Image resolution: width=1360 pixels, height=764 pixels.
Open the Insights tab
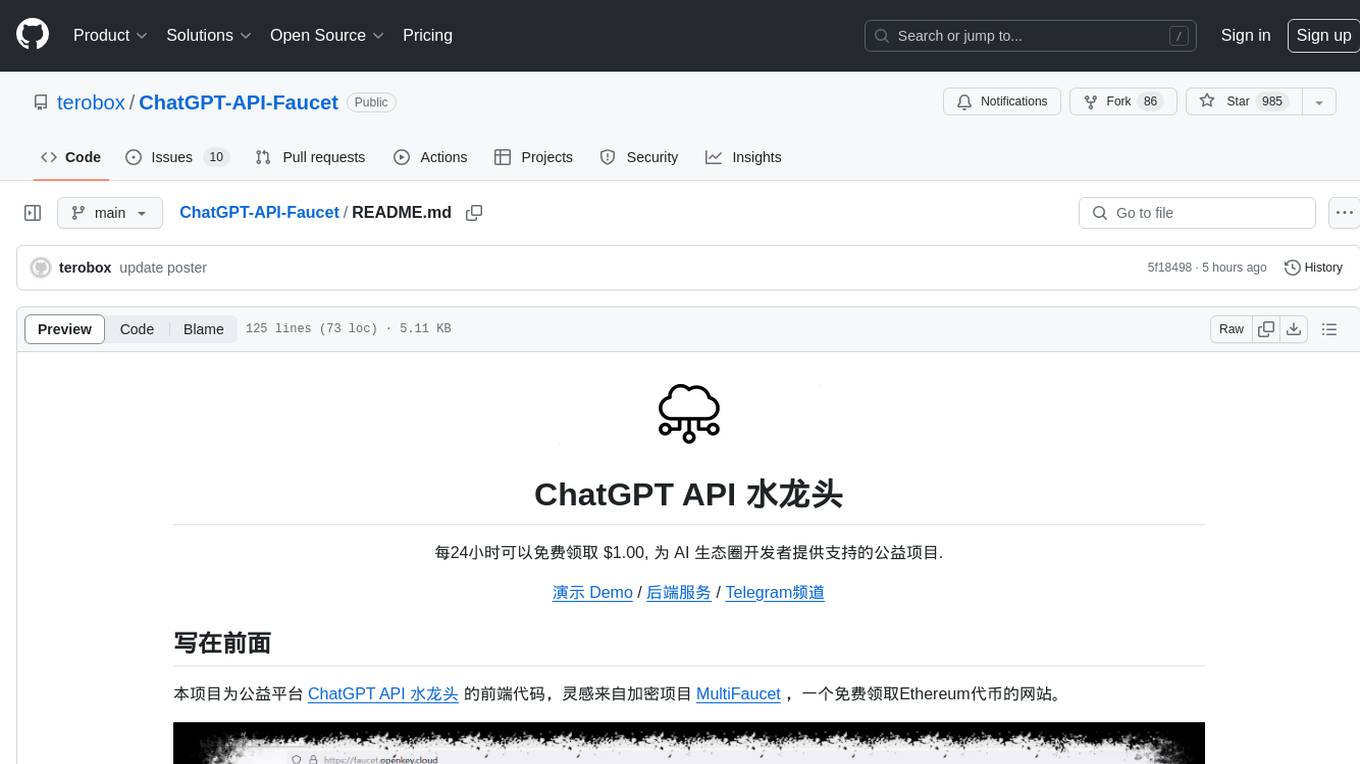point(743,157)
